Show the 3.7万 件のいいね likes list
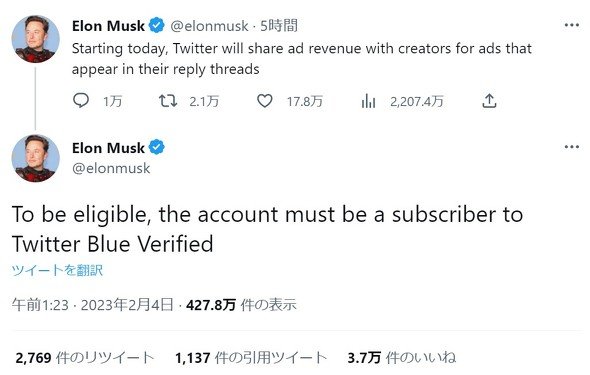This screenshot has height=375, width=590. (x=401, y=357)
